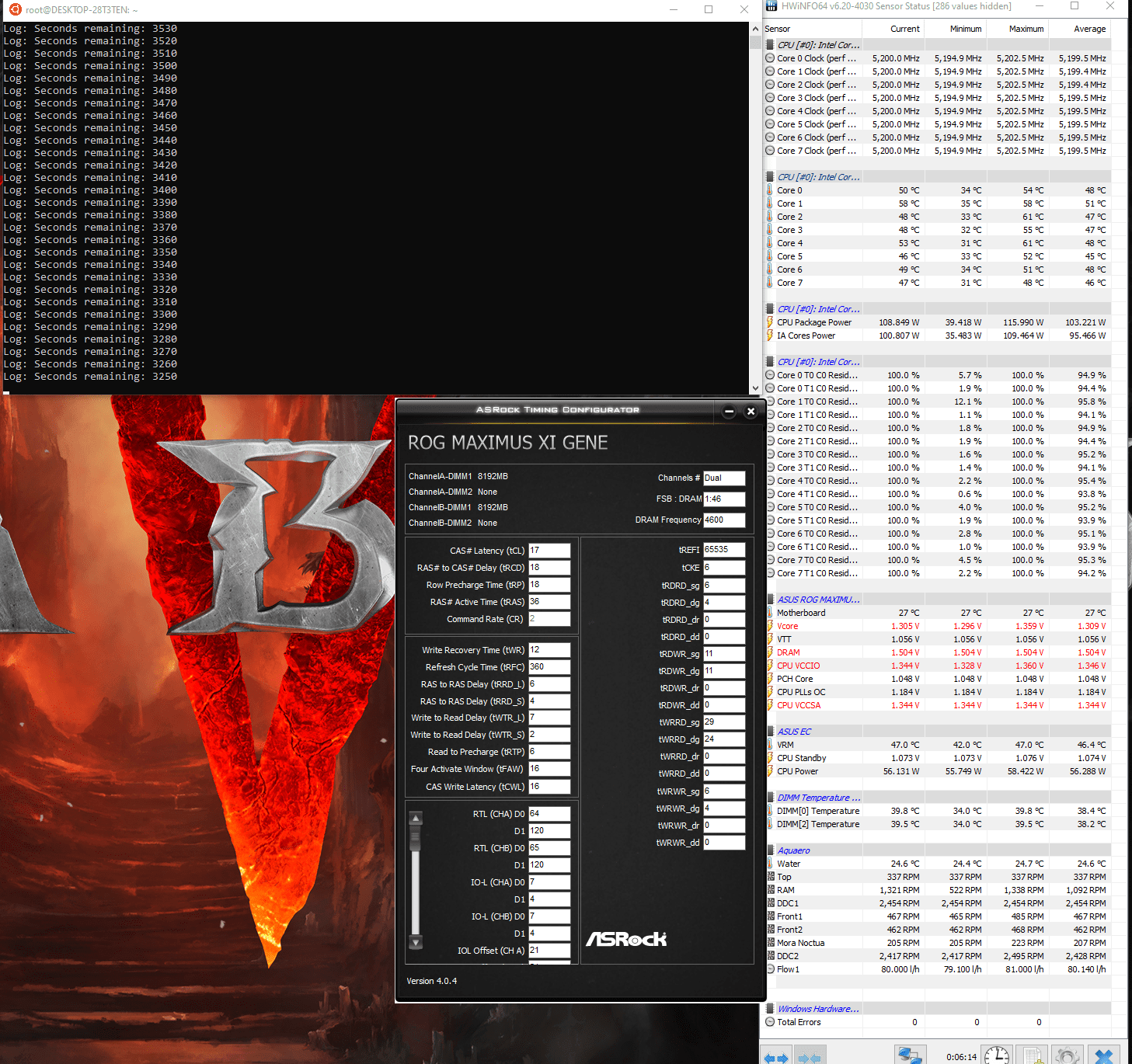
Task: Click scroll-up arrow in ASRock RTL panel
Action: 416,818
